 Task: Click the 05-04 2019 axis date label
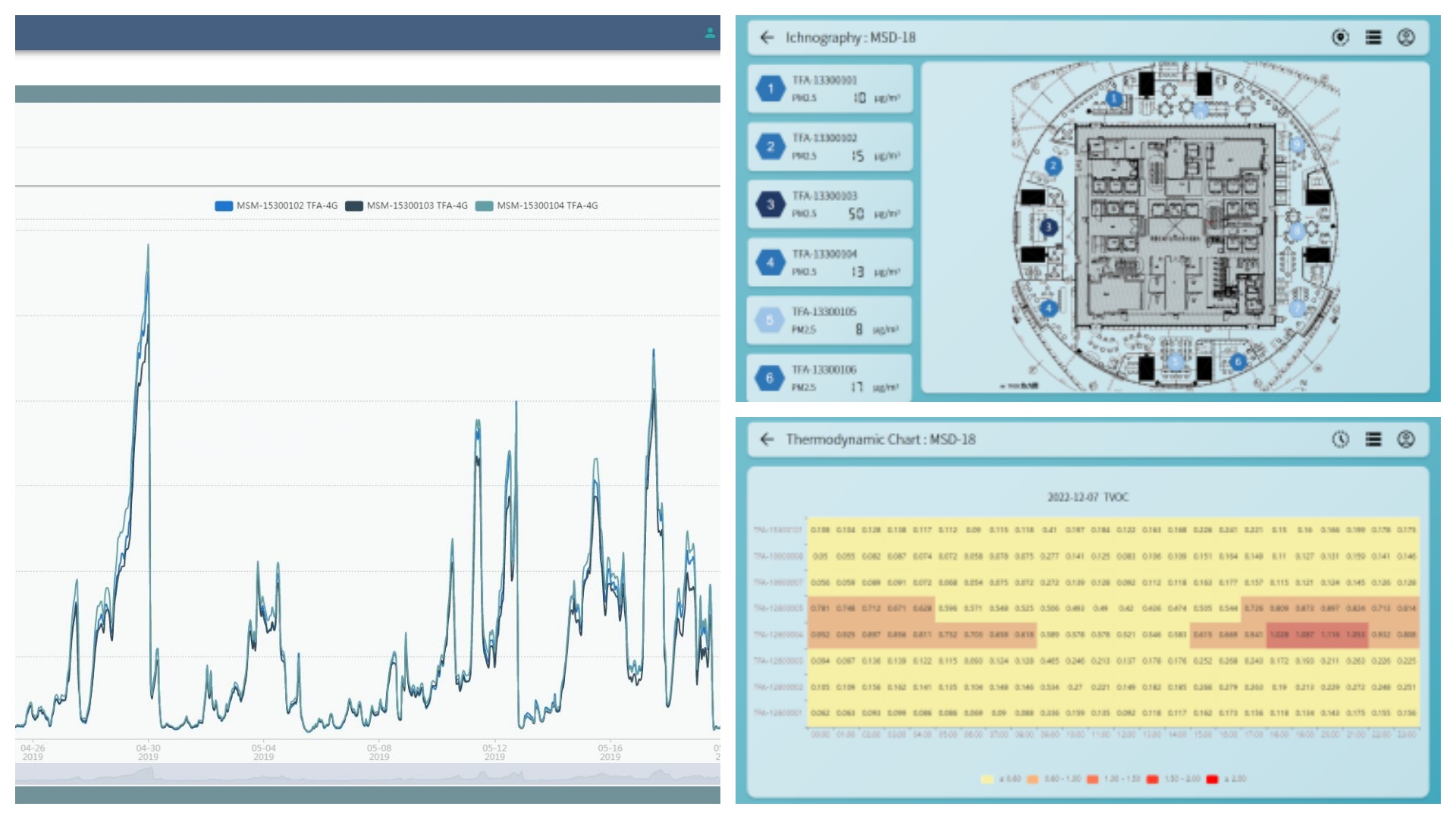263,752
